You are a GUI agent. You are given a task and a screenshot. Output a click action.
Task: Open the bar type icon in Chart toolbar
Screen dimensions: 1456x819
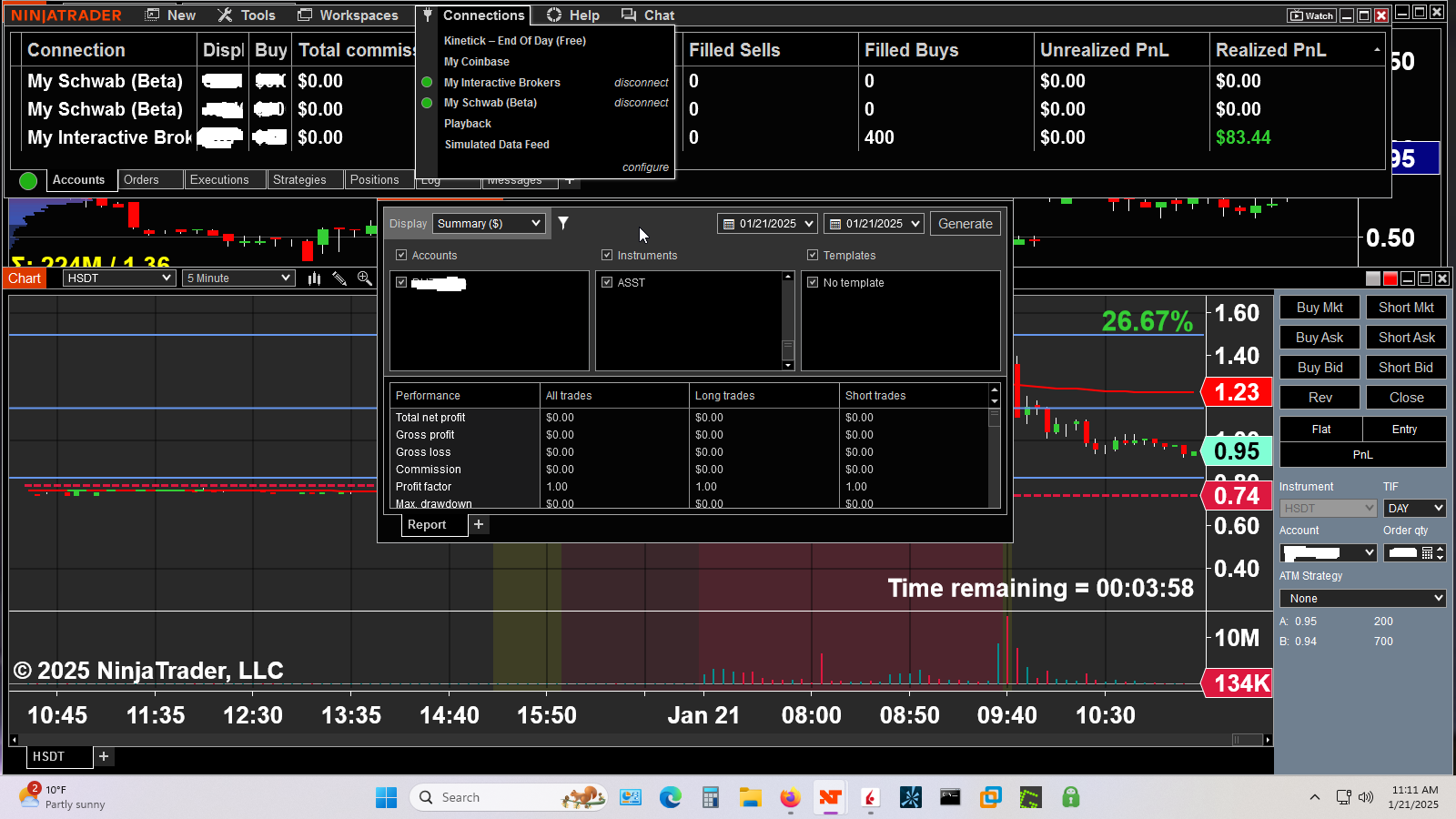[315, 278]
